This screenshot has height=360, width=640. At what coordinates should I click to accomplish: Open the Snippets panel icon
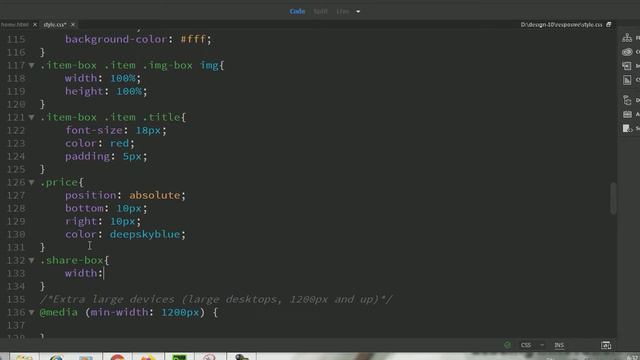(627, 129)
